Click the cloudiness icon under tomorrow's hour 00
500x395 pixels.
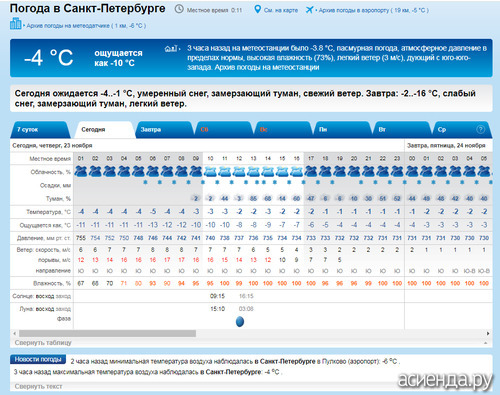[x=412, y=172]
